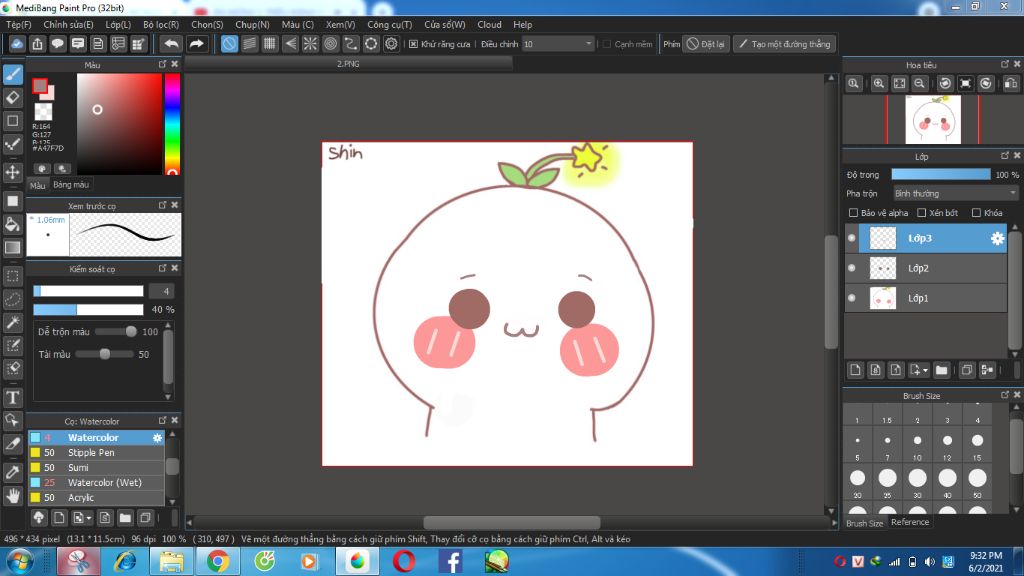The image size is (1024, 576).
Task: Click the brush size value field
Action: 162,291
